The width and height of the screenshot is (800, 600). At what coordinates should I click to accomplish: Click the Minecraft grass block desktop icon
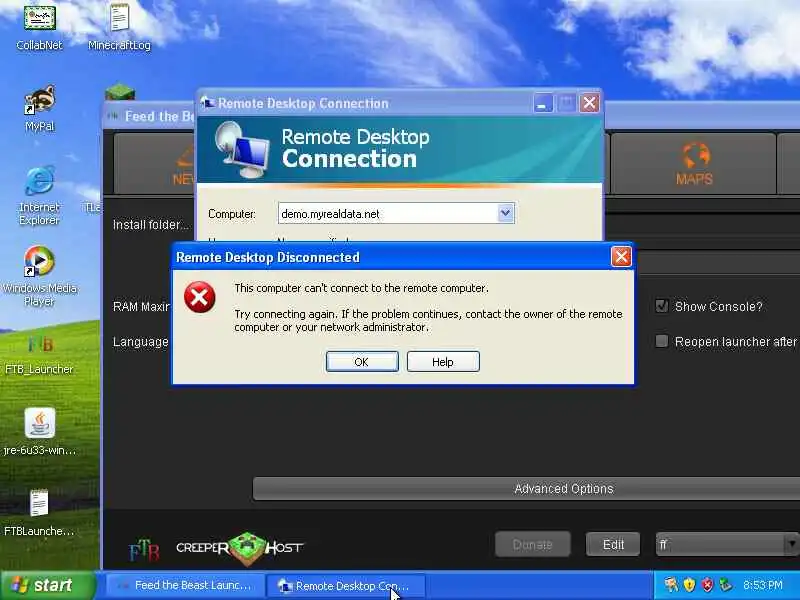(120, 92)
